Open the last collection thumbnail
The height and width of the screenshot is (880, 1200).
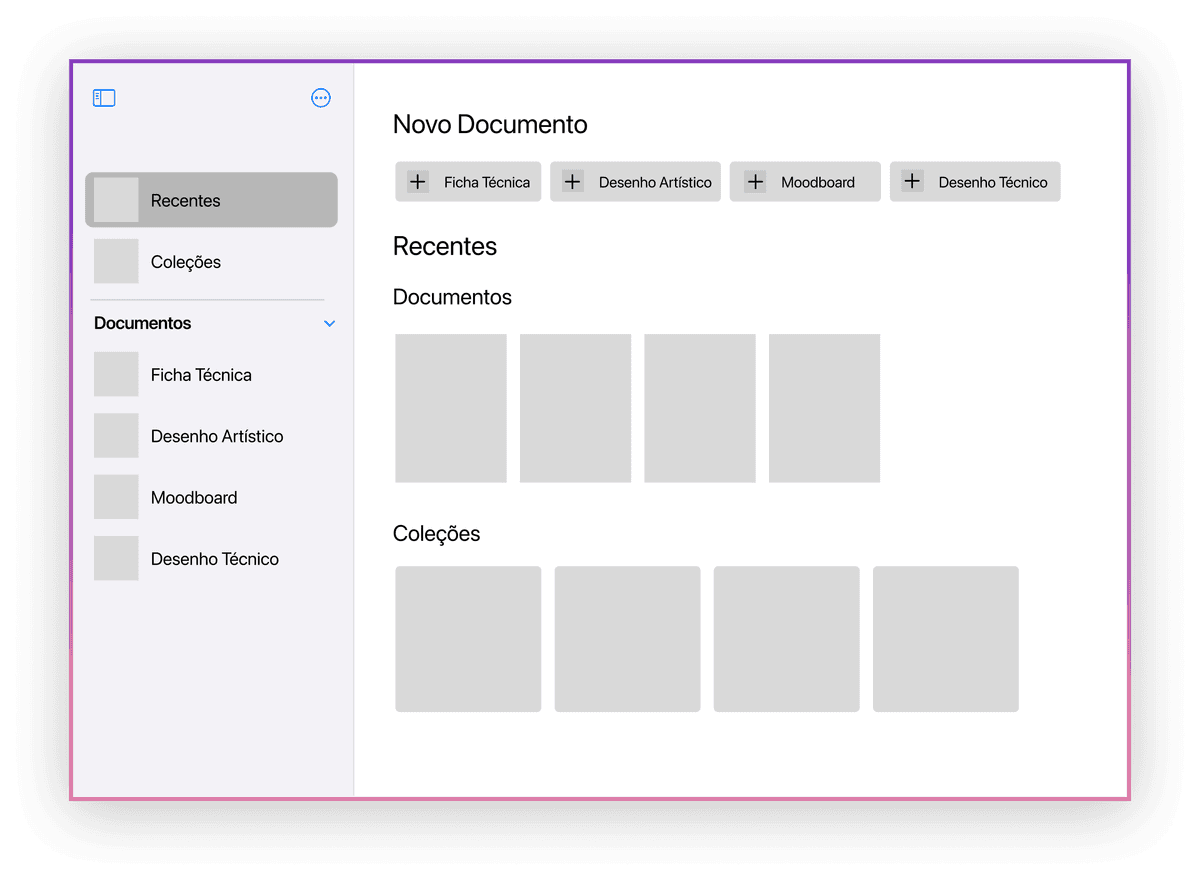click(x=945, y=639)
